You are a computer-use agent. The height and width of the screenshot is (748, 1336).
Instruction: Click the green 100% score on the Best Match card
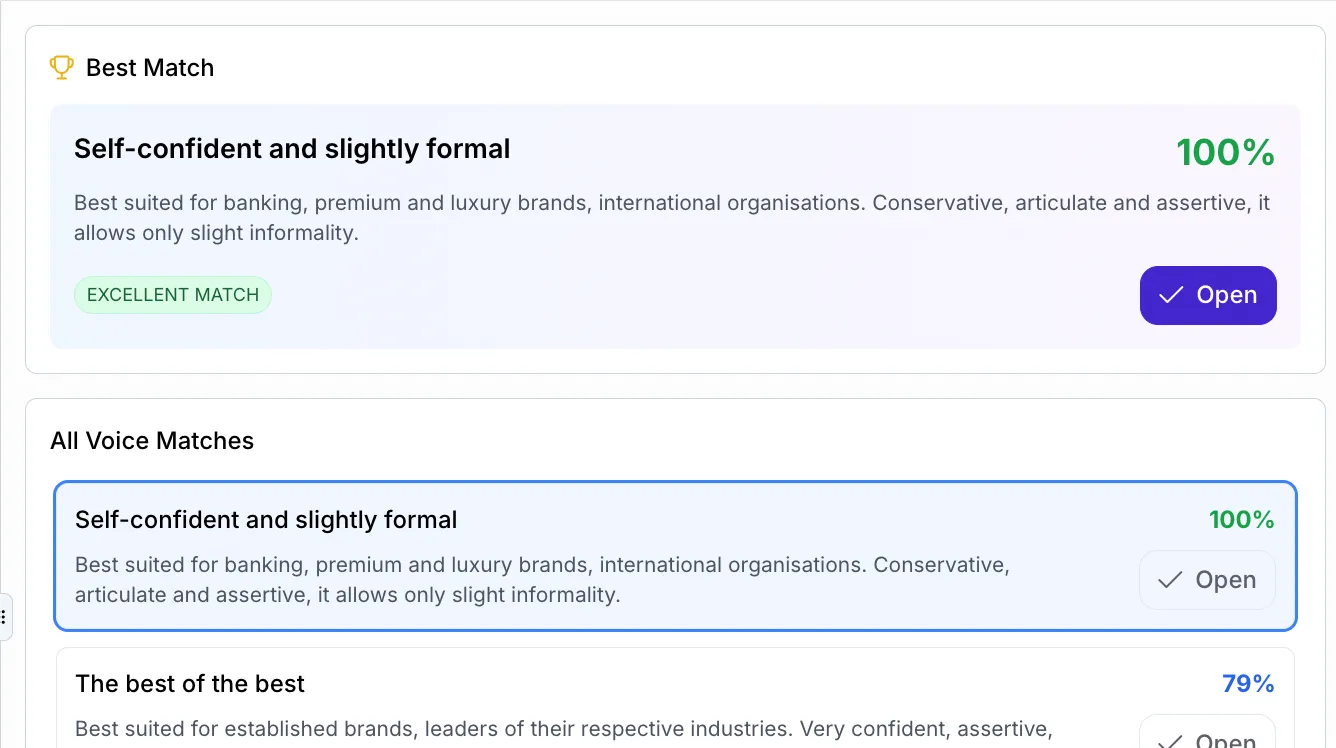pyautogui.click(x=1226, y=152)
